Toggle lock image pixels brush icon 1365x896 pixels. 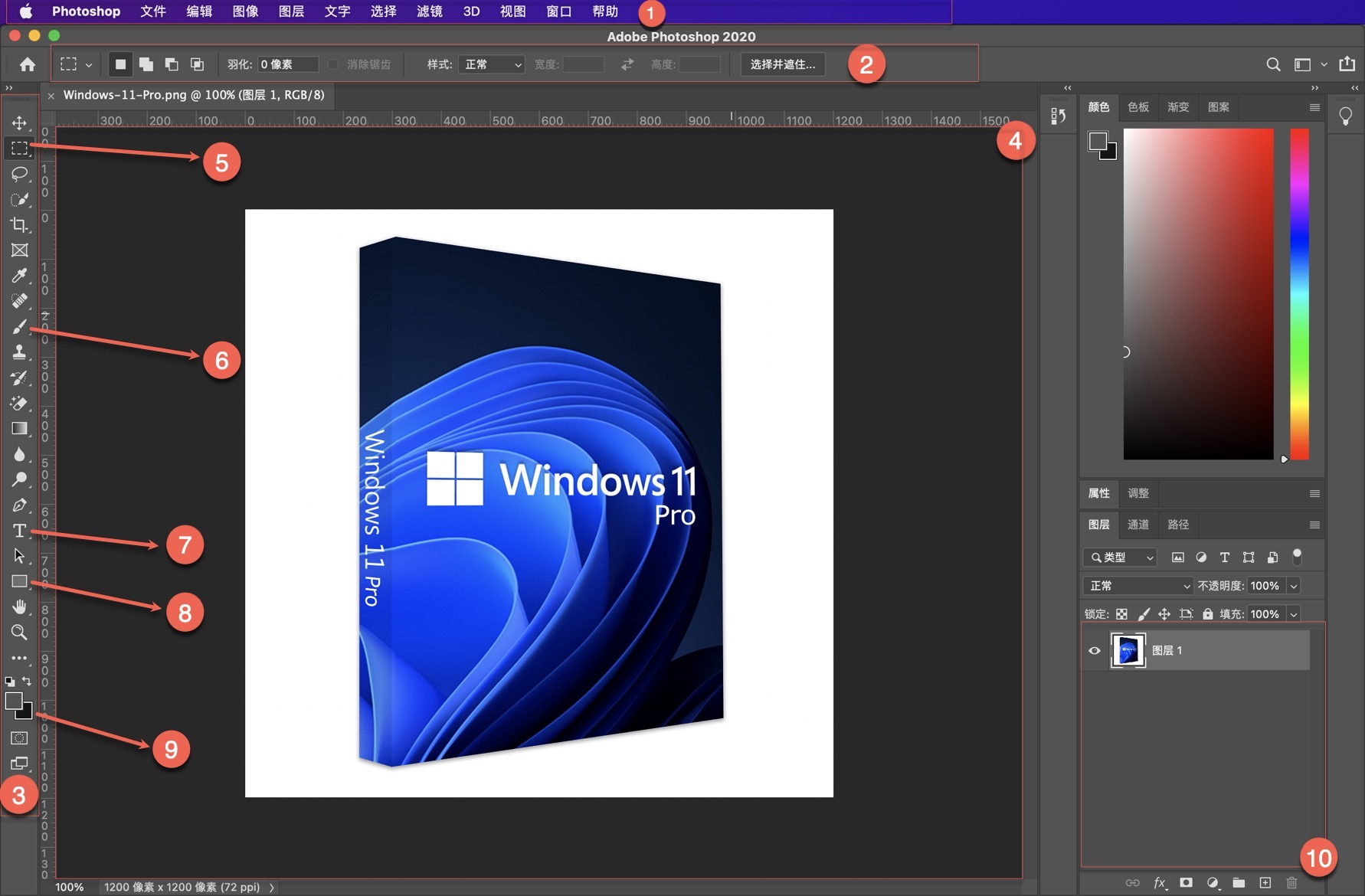click(1143, 614)
